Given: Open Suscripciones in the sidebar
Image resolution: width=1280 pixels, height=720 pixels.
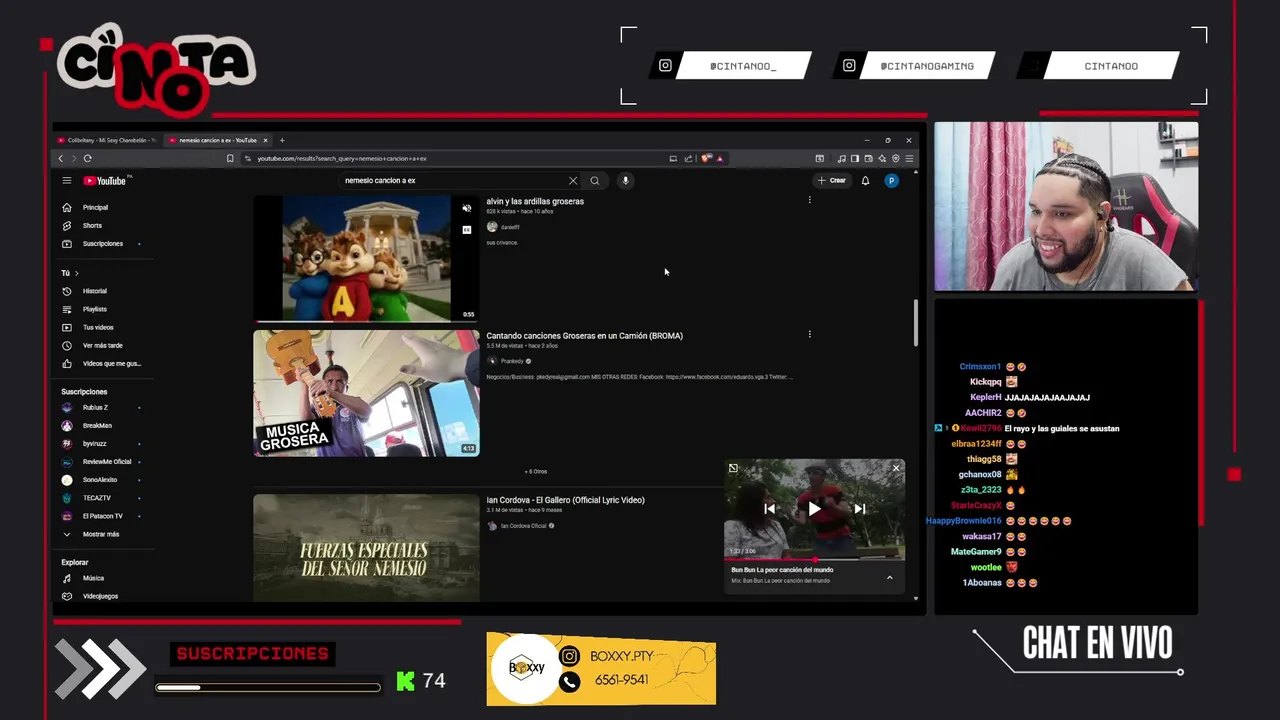Looking at the screenshot, I should (102, 243).
